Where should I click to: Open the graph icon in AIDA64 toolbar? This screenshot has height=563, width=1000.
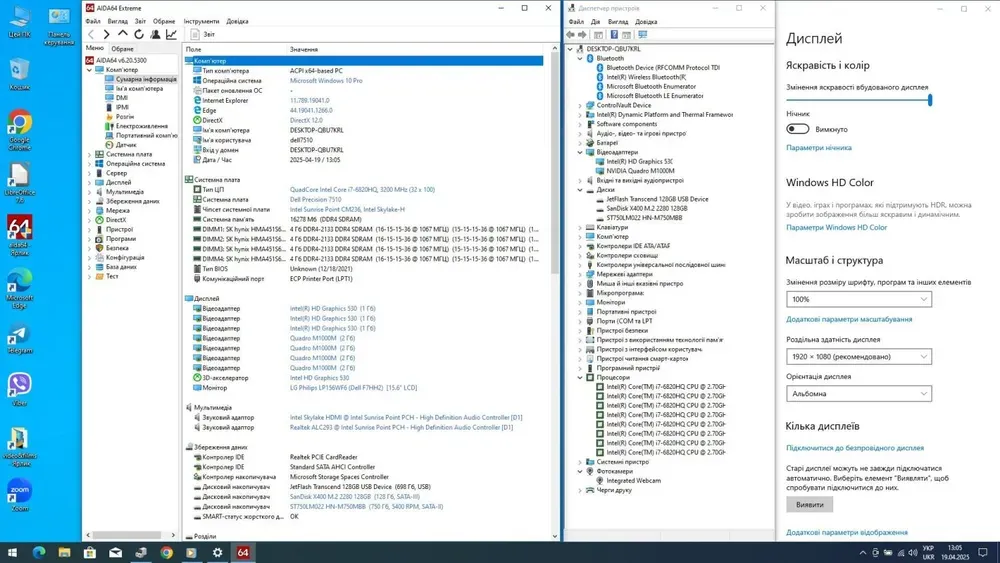click(171, 34)
